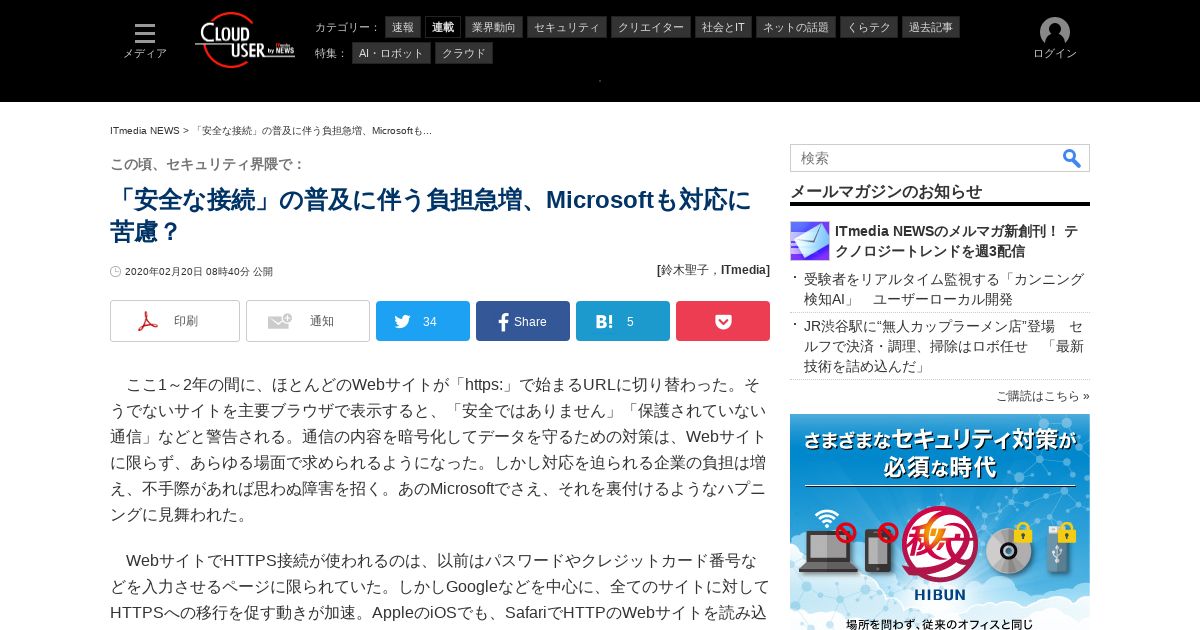Image resolution: width=1200 pixels, height=630 pixels.
Task: Click the この頃、セキュリティ界隈で series link
Action: [x=207, y=164]
